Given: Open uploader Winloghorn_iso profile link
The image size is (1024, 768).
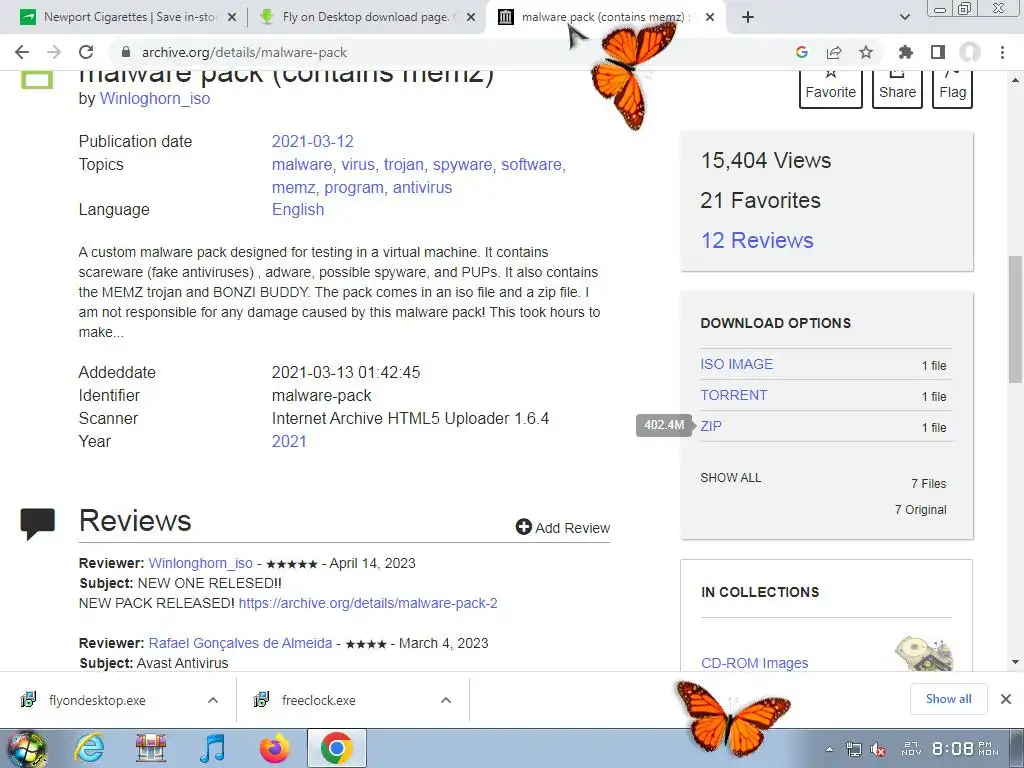Looking at the screenshot, I should pos(155,99).
